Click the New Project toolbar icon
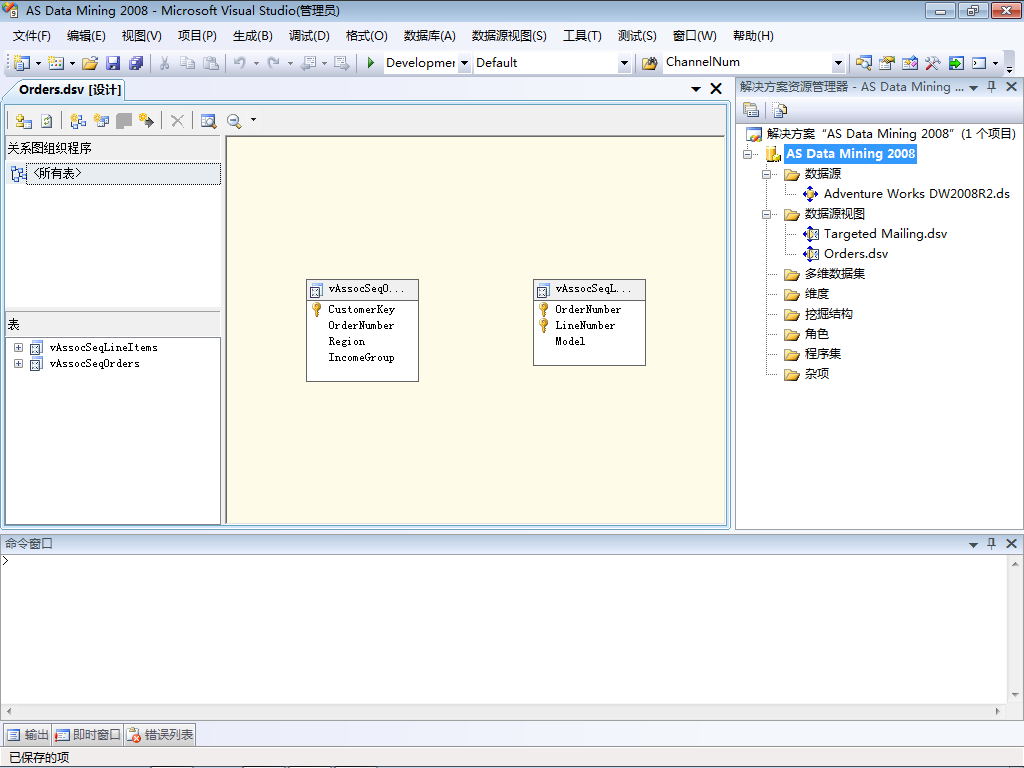The image size is (1024, 768). (x=22, y=63)
